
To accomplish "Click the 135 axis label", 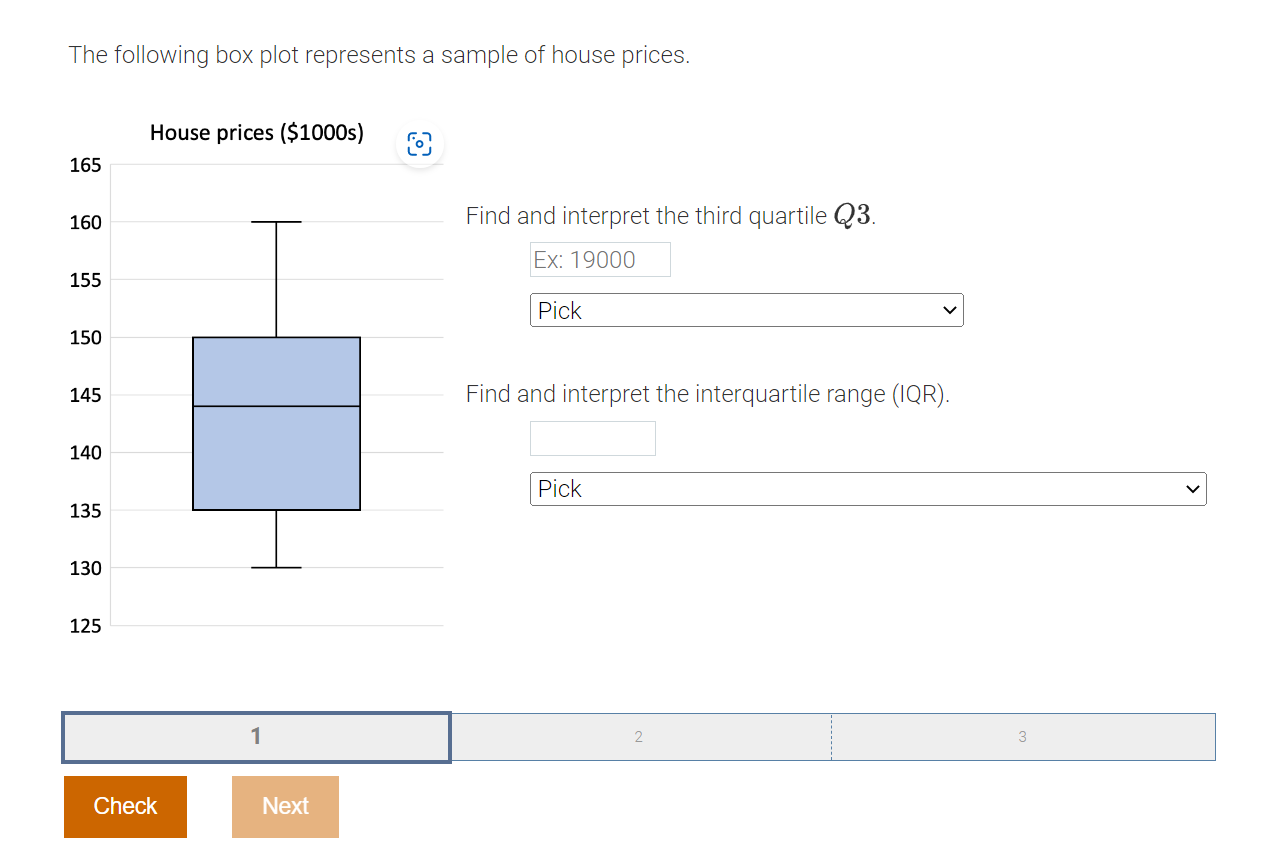I will [85, 511].
